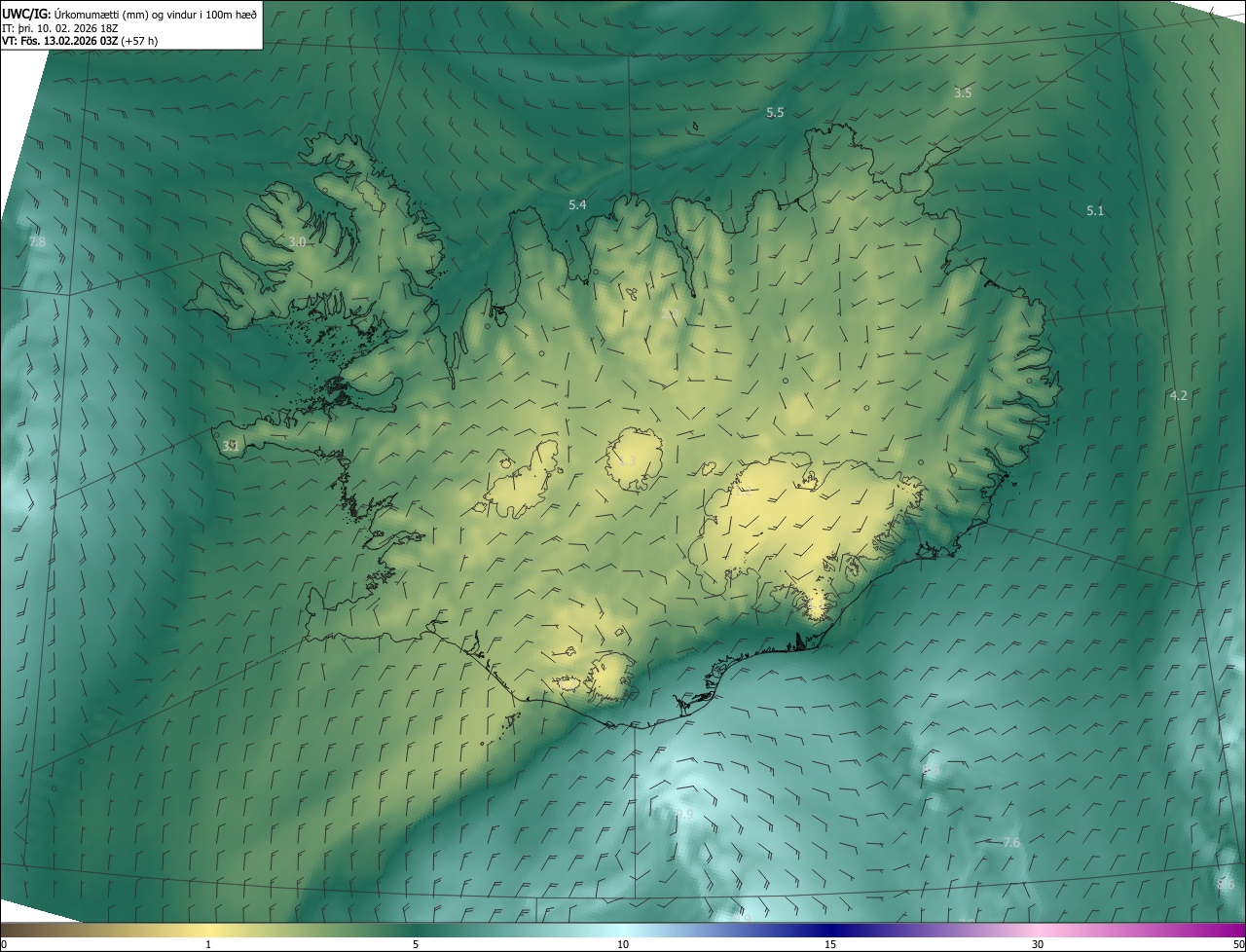Click the 3.0 value label on the Westfjords
This screenshot has height=952, width=1246.
pyautogui.click(x=298, y=241)
